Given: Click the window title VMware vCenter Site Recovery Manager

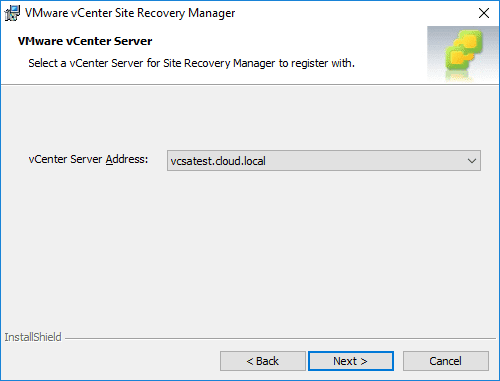Looking at the screenshot, I should (130, 13).
